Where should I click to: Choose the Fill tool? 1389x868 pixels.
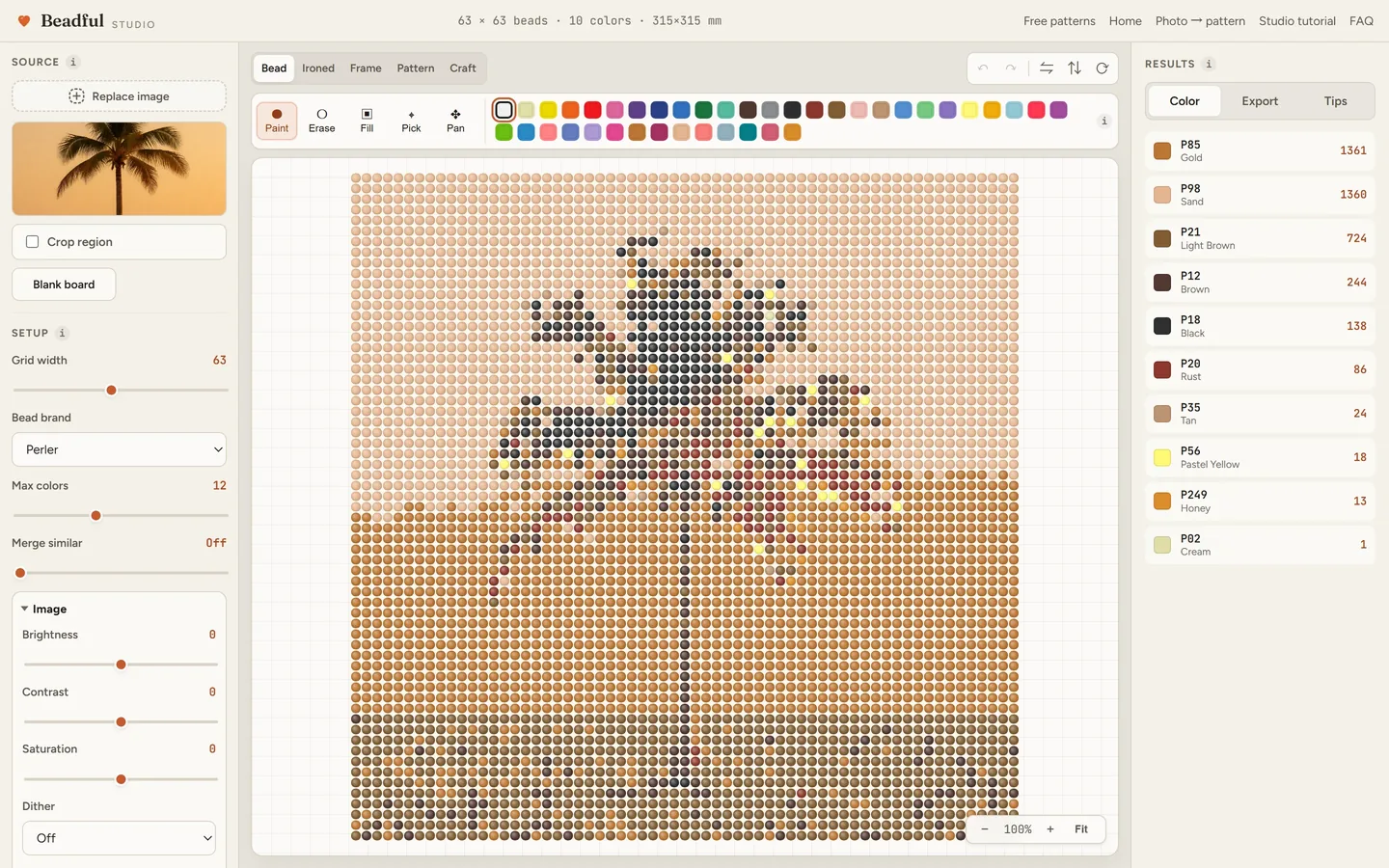[367, 121]
